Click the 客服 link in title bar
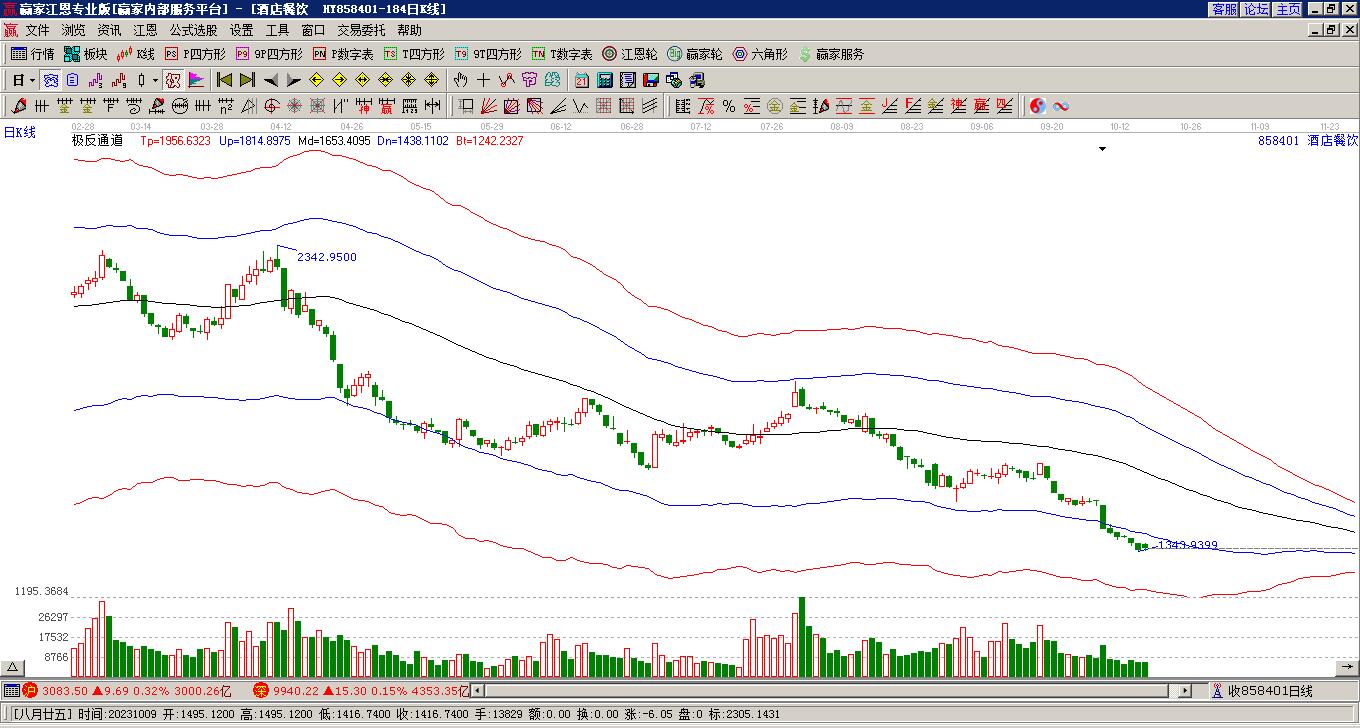 (1225, 9)
